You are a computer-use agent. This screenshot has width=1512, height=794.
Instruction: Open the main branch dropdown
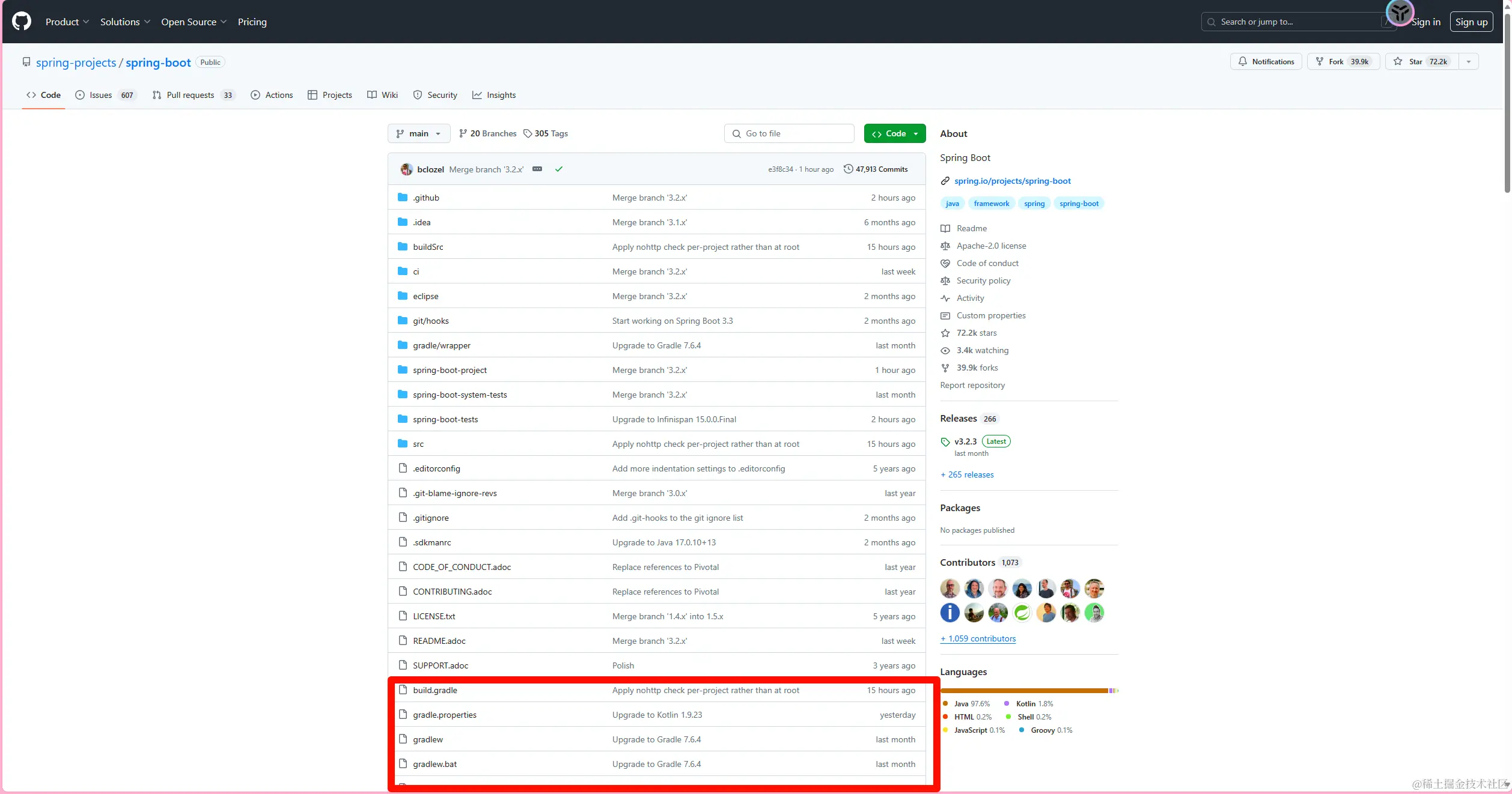point(419,133)
